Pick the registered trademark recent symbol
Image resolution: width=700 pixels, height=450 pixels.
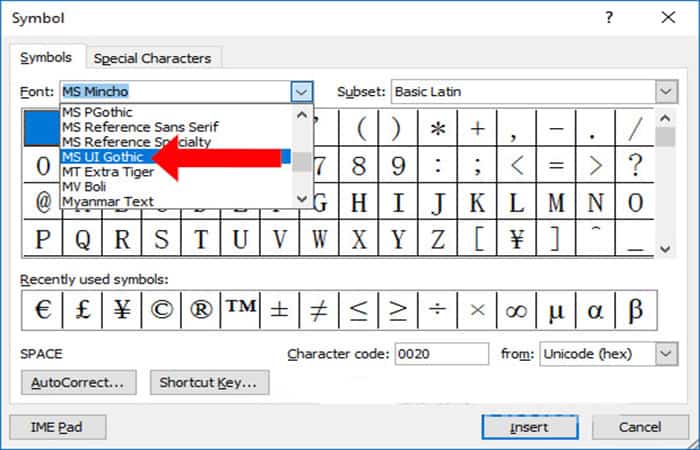coord(200,310)
